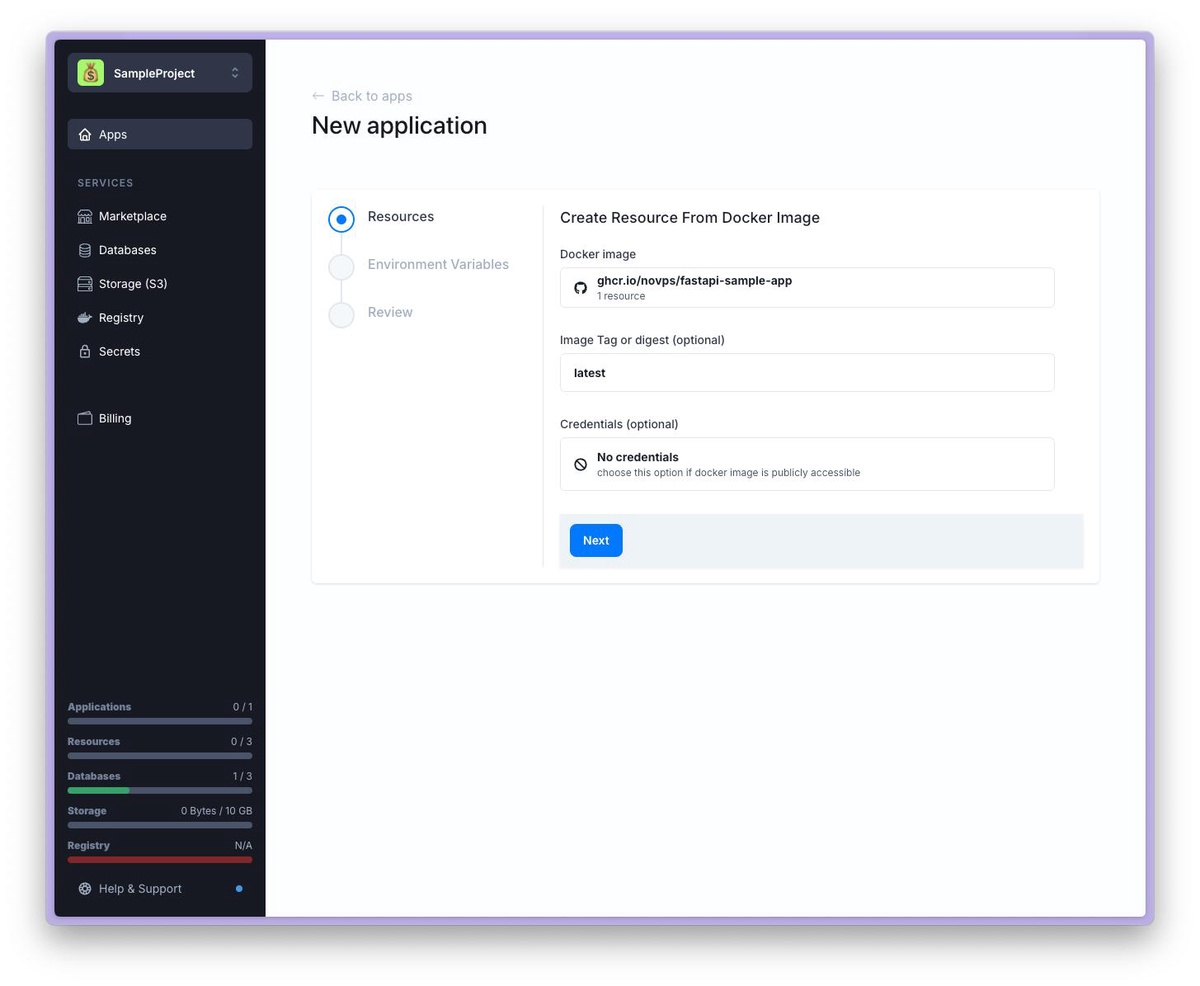Open the Docker image selector dropdown
The width and height of the screenshot is (1200, 986).
coord(806,288)
